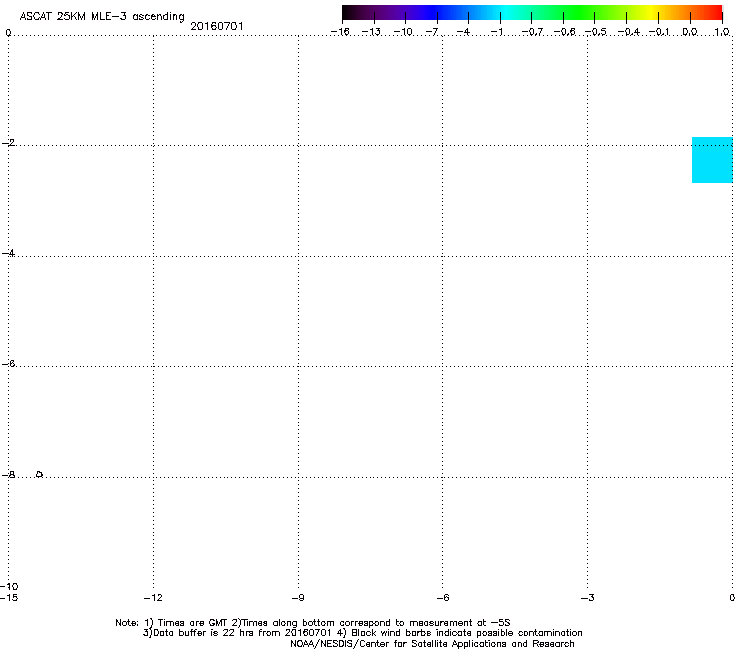
Task: Click the -0.5 color scale label
Action: pos(596,32)
